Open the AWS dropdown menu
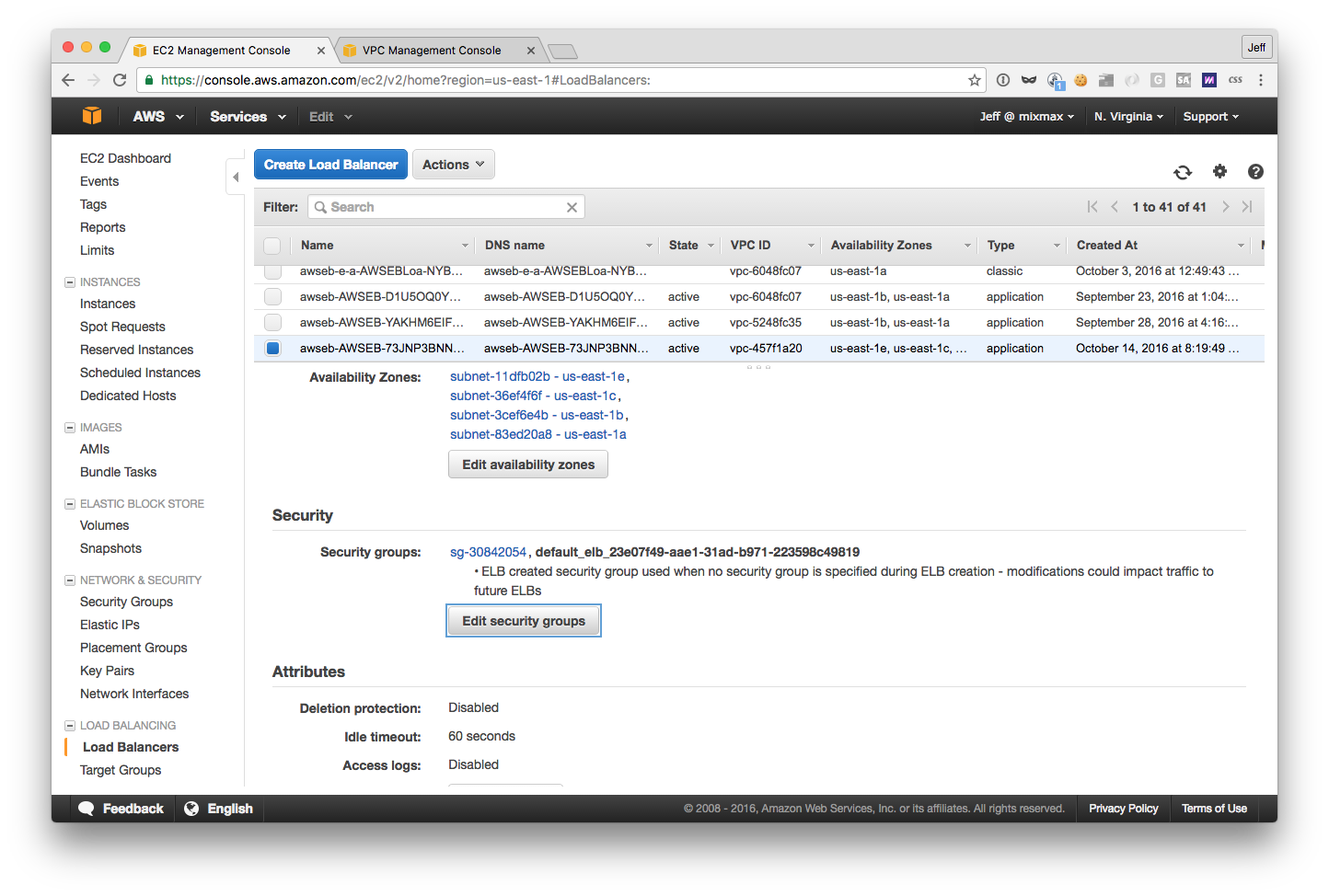 [158, 117]
